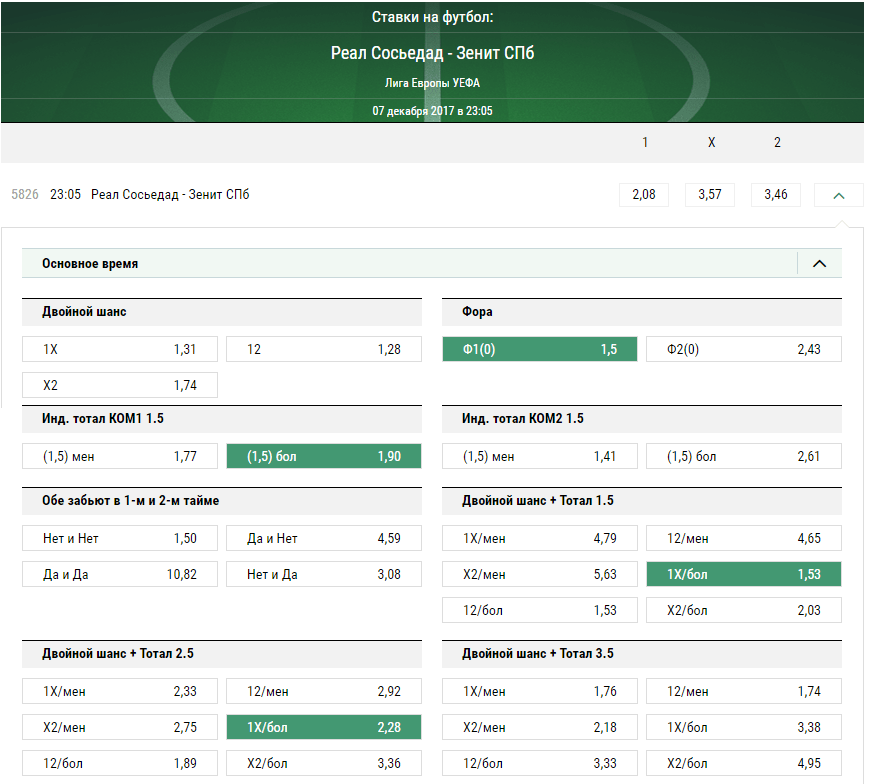Pick draw odds 3,57
The width and height of the screenshot is (871, 784).
[x=710, y=194]
